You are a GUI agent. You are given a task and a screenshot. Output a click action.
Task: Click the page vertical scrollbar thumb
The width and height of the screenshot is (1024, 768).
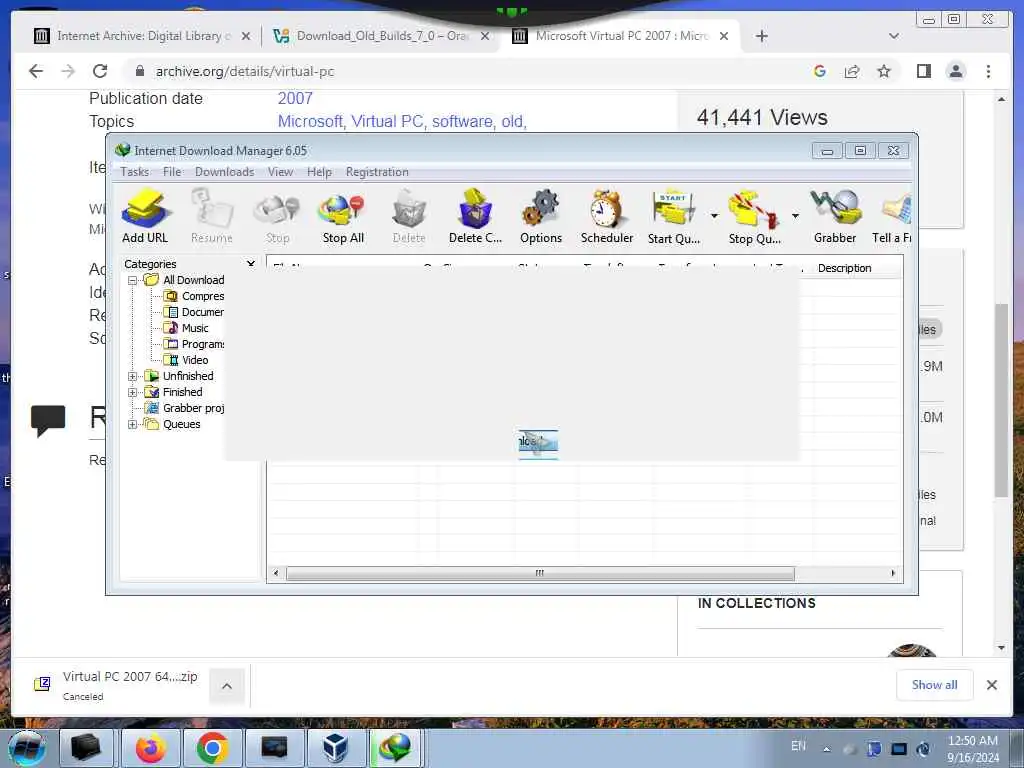click(x=1002, y=400)
